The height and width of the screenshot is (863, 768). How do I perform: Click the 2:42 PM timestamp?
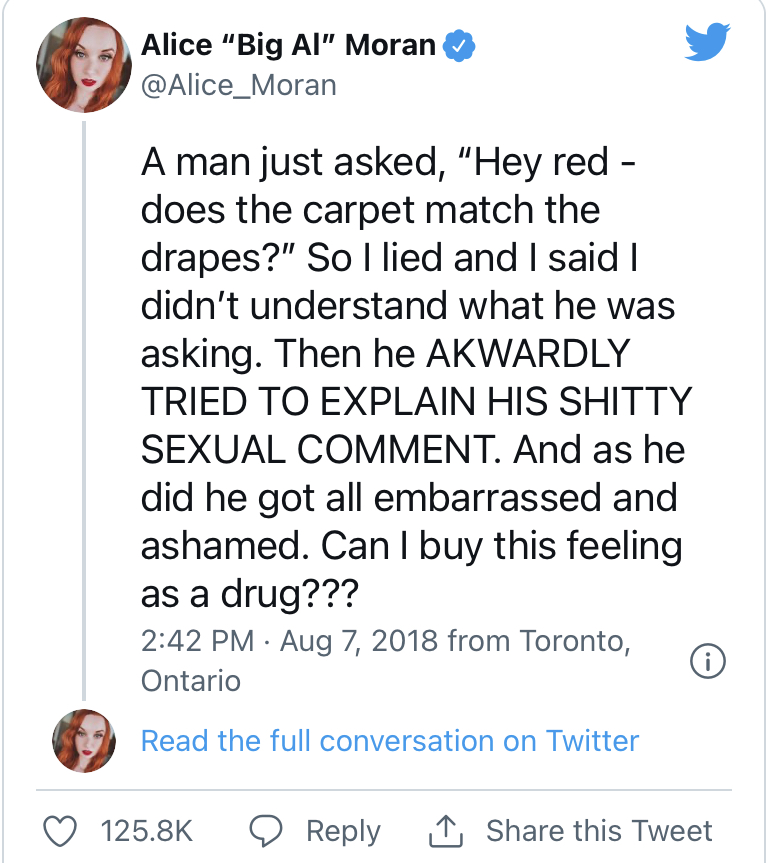coord(198,641)
